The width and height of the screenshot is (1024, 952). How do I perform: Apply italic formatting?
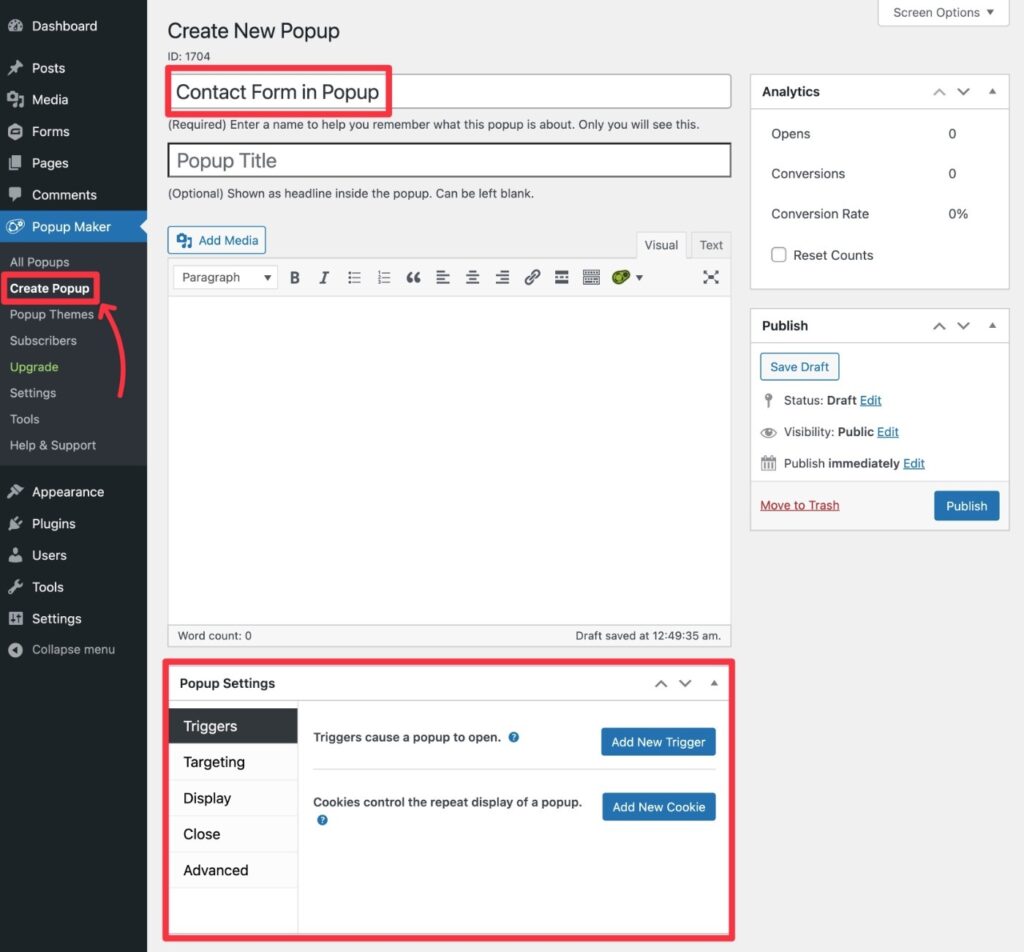pyautogui.click(x=324, y=277)
